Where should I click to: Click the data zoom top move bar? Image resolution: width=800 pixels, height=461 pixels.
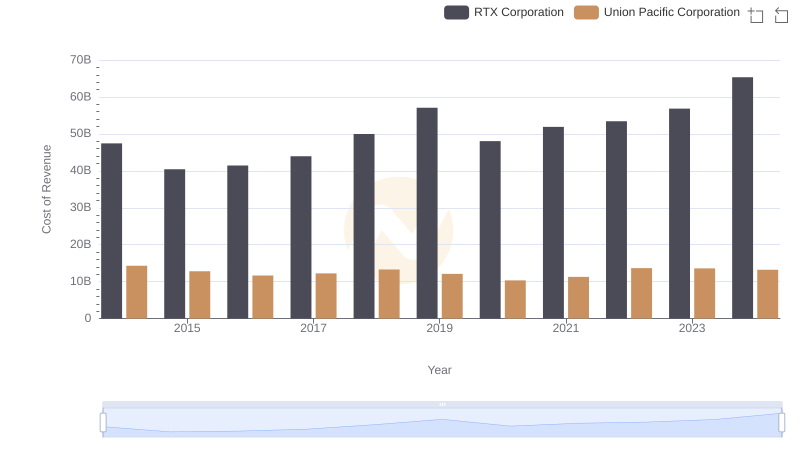(442, 404)
